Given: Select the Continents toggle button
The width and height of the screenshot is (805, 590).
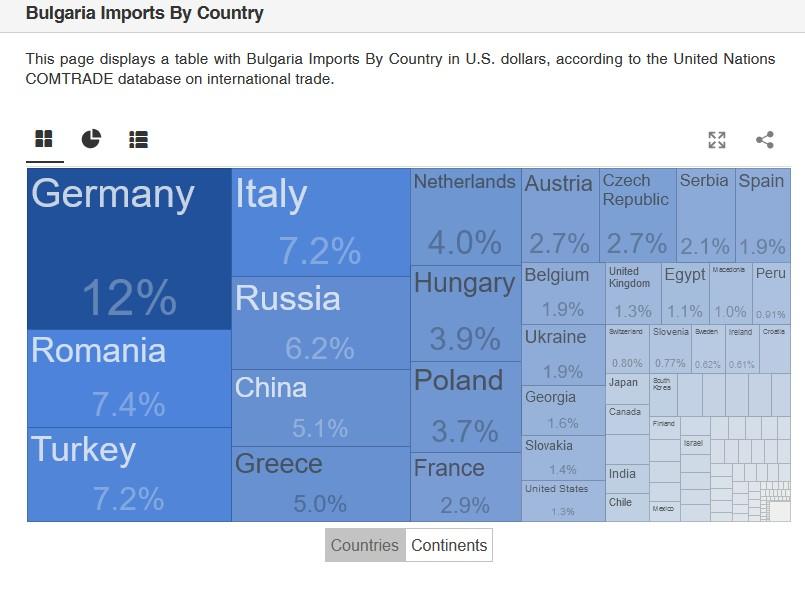Looking at the screenshot, I should [x=449, y=545].
